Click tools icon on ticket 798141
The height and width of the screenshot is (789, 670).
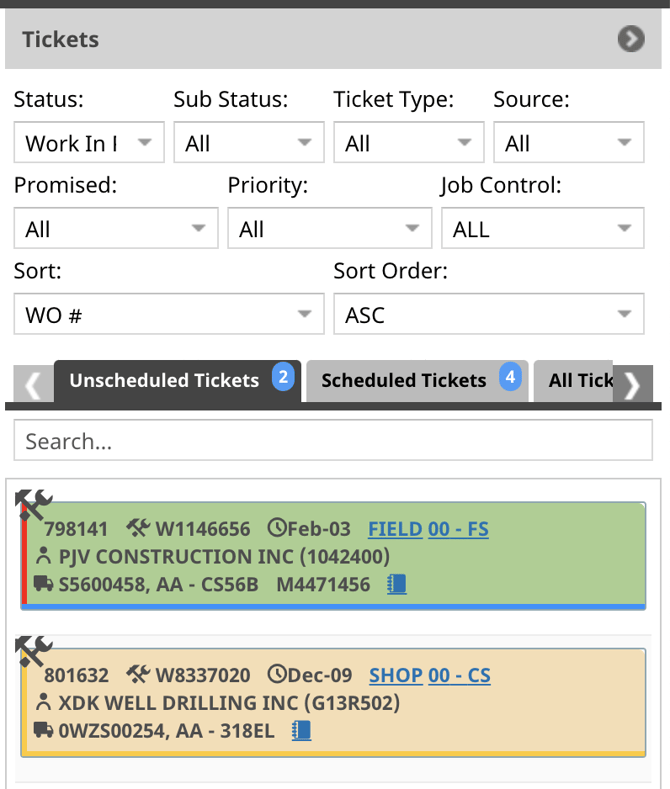coord(34,505)
